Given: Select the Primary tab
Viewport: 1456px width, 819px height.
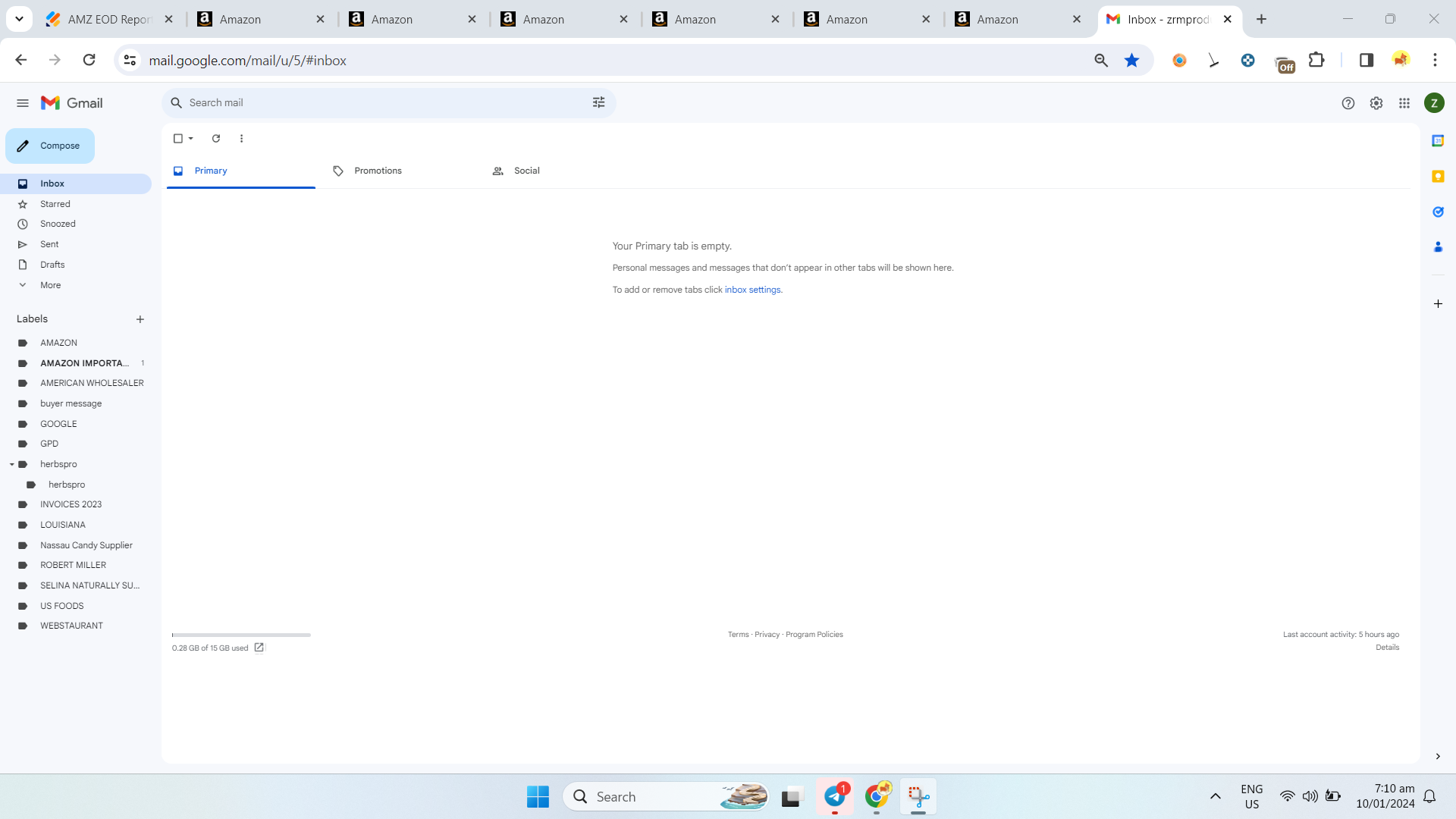Looking at the screenshot, I should click(241, 171).
